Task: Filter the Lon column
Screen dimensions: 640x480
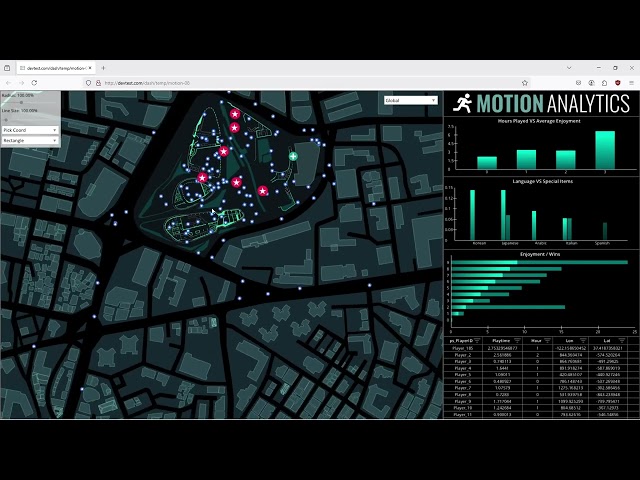Action: point(583,340)
